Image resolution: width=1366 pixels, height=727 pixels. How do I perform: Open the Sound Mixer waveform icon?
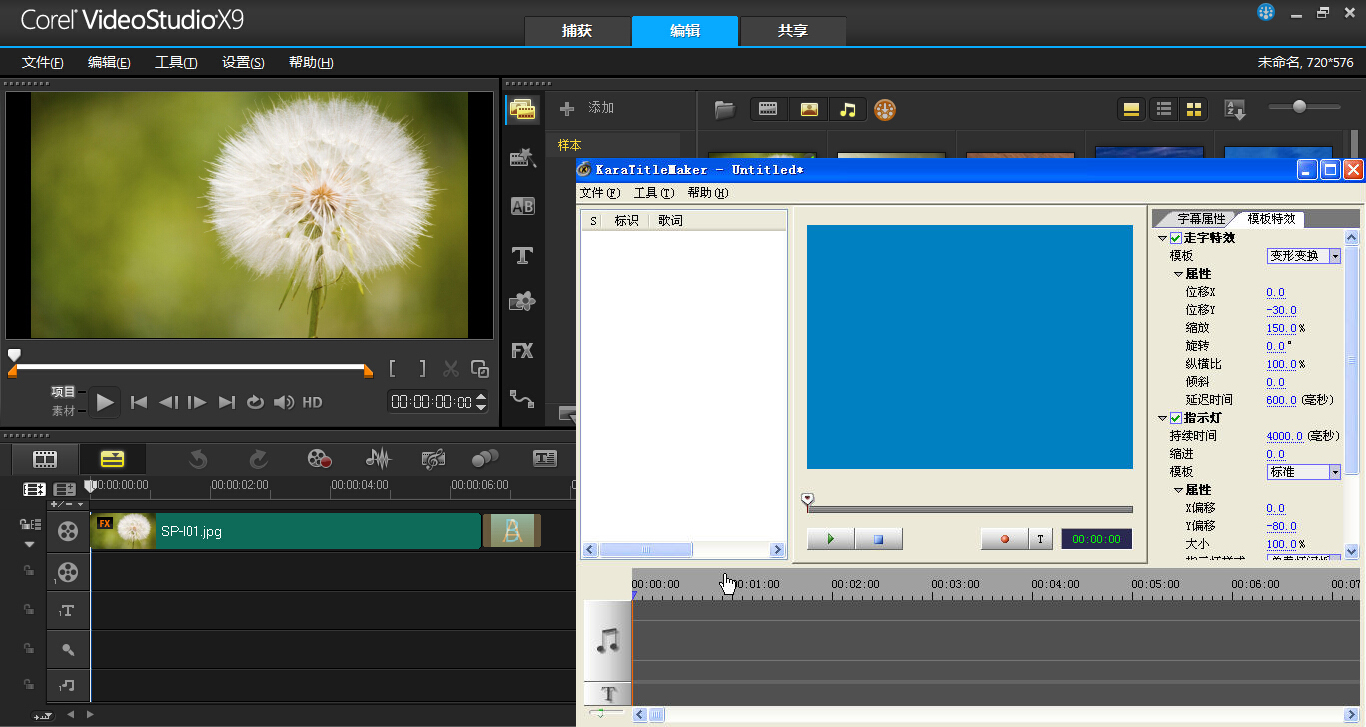point(378,459)
